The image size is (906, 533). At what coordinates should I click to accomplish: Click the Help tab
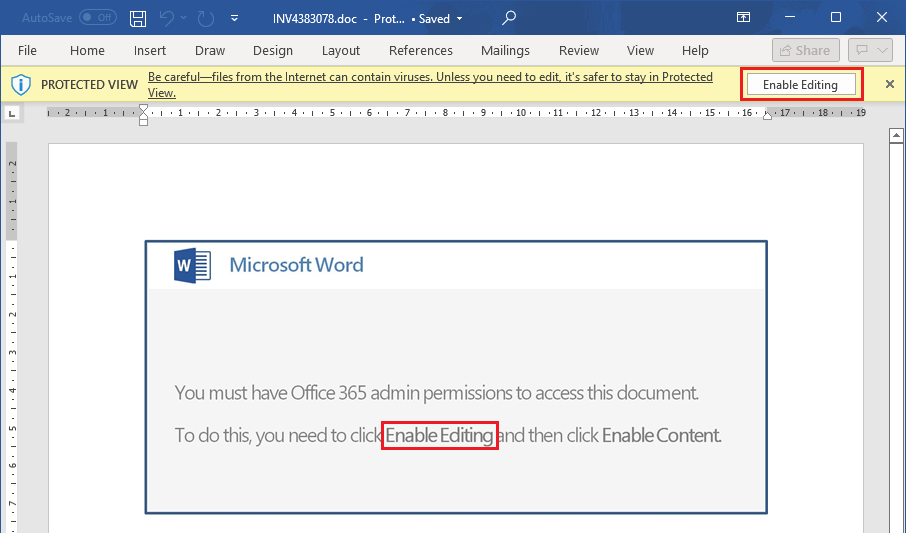[695, 51]
